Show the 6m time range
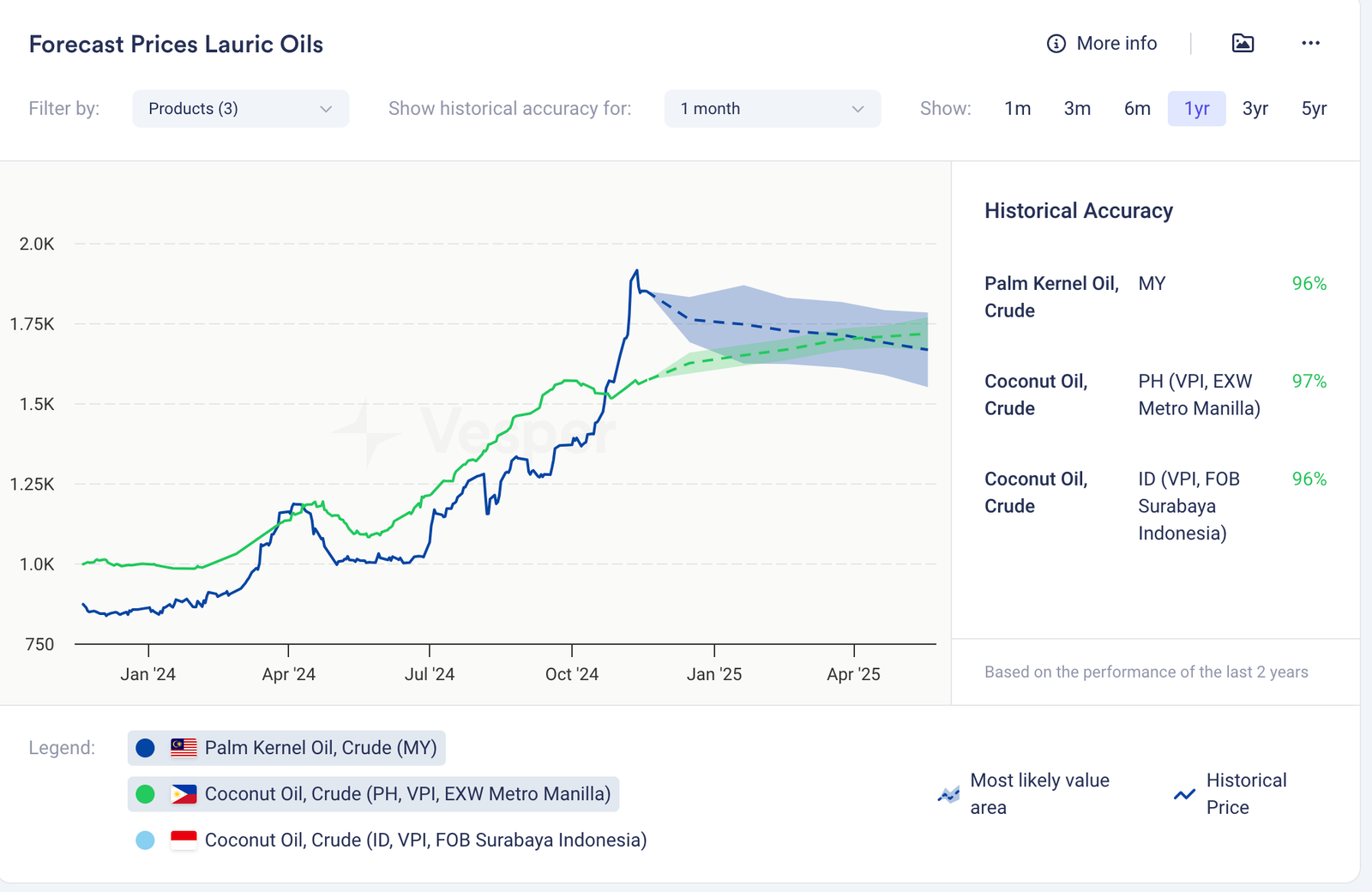This screenshot has height=892, width=1372. point(1137,109)
